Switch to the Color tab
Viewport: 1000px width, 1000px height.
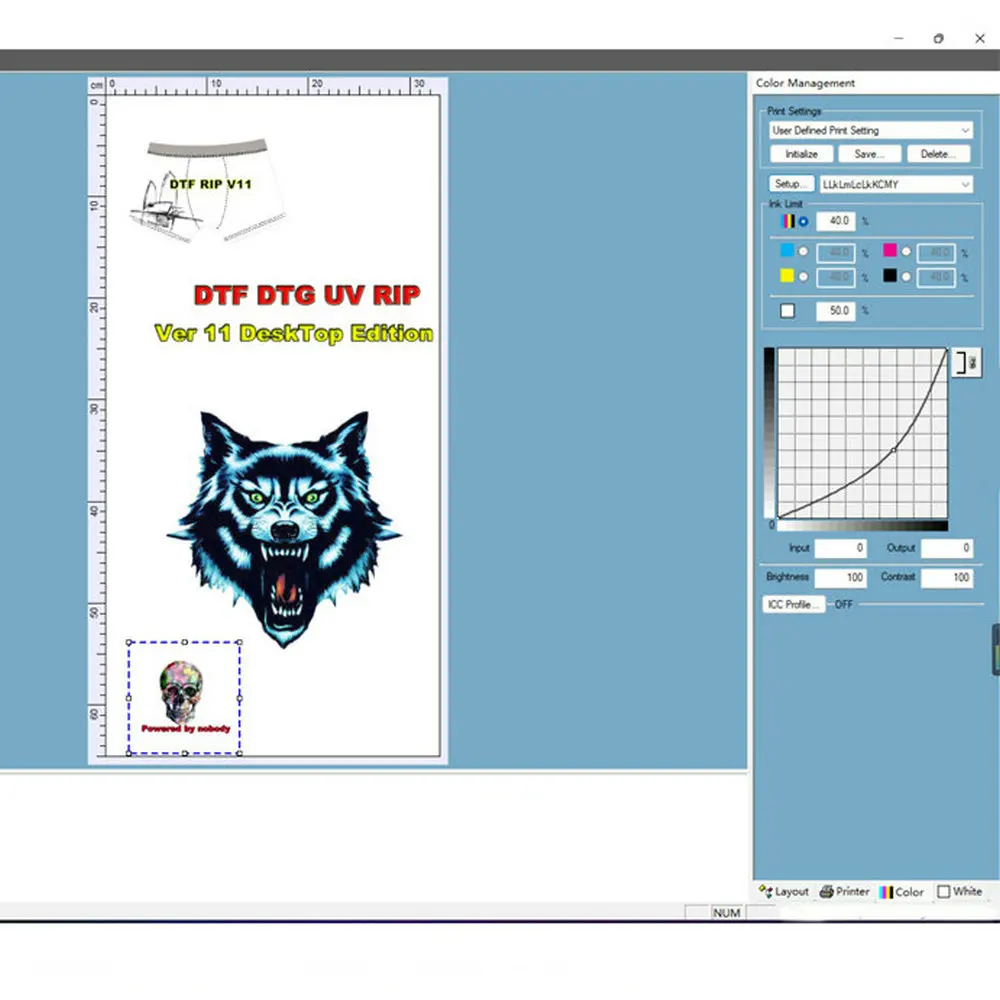click(901, 892)
